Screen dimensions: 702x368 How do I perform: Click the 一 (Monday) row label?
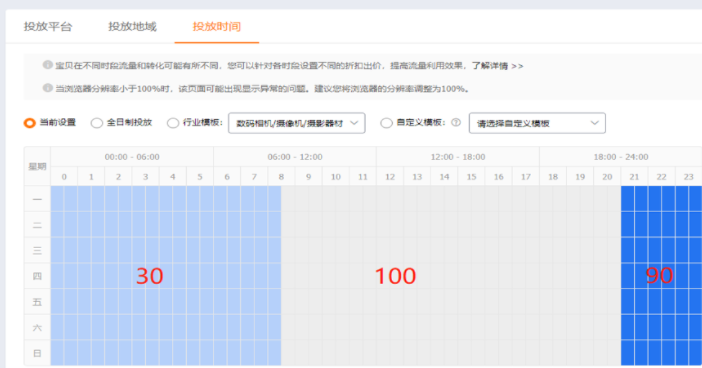[37, 199]
